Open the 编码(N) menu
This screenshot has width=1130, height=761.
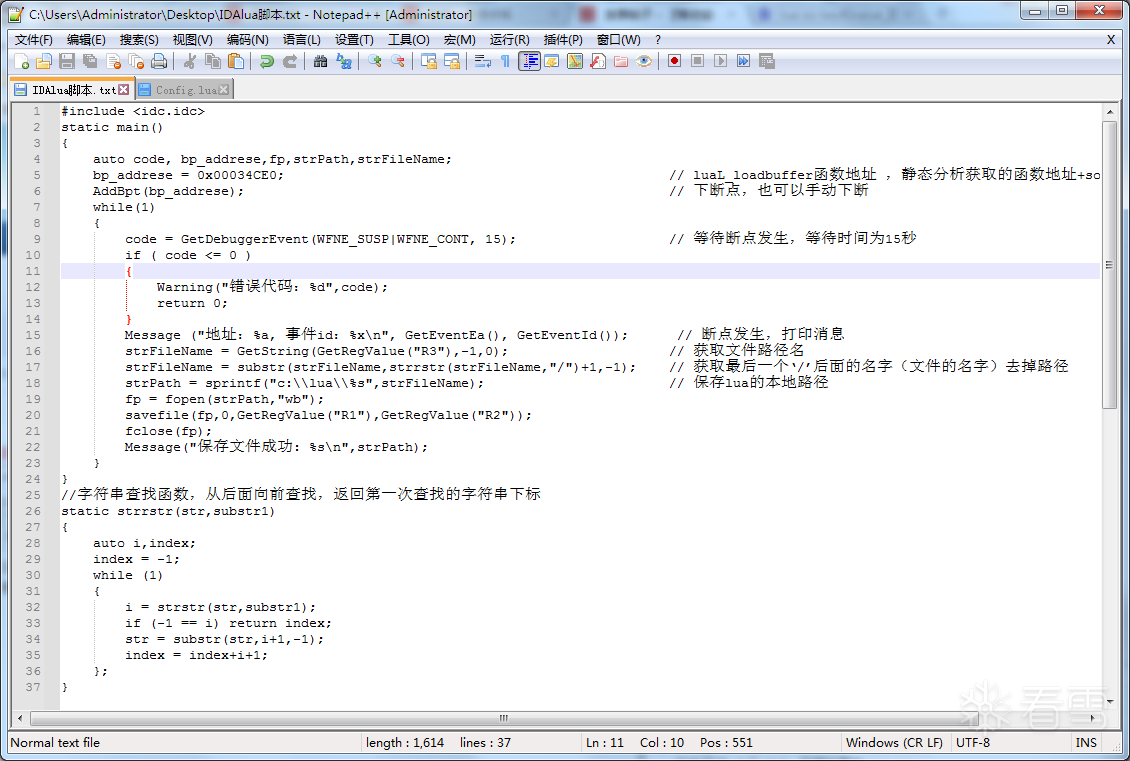click(x=247, y=40)
